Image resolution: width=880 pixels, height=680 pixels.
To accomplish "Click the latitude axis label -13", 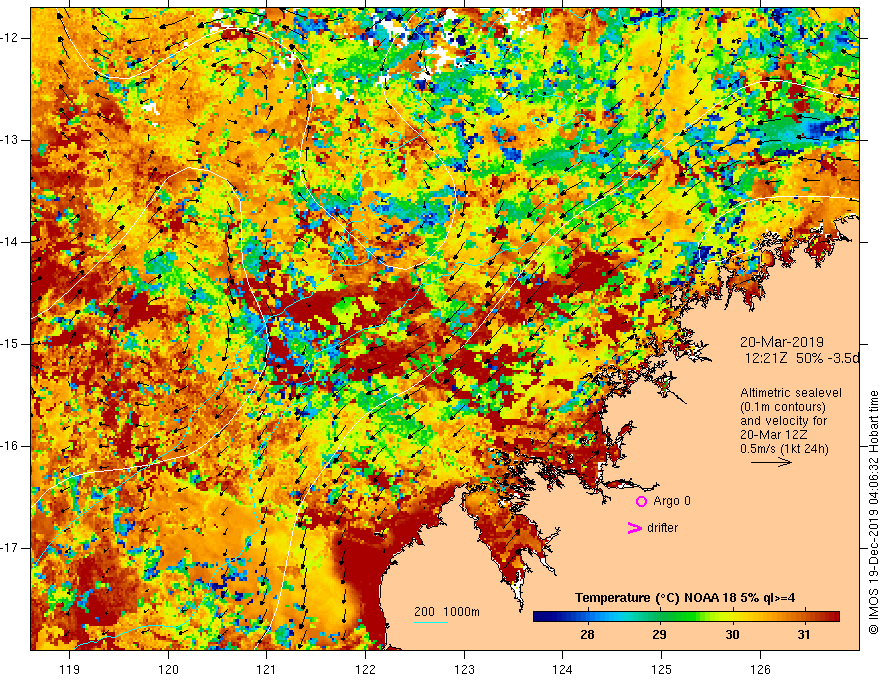I will click(x=10, y=140).
